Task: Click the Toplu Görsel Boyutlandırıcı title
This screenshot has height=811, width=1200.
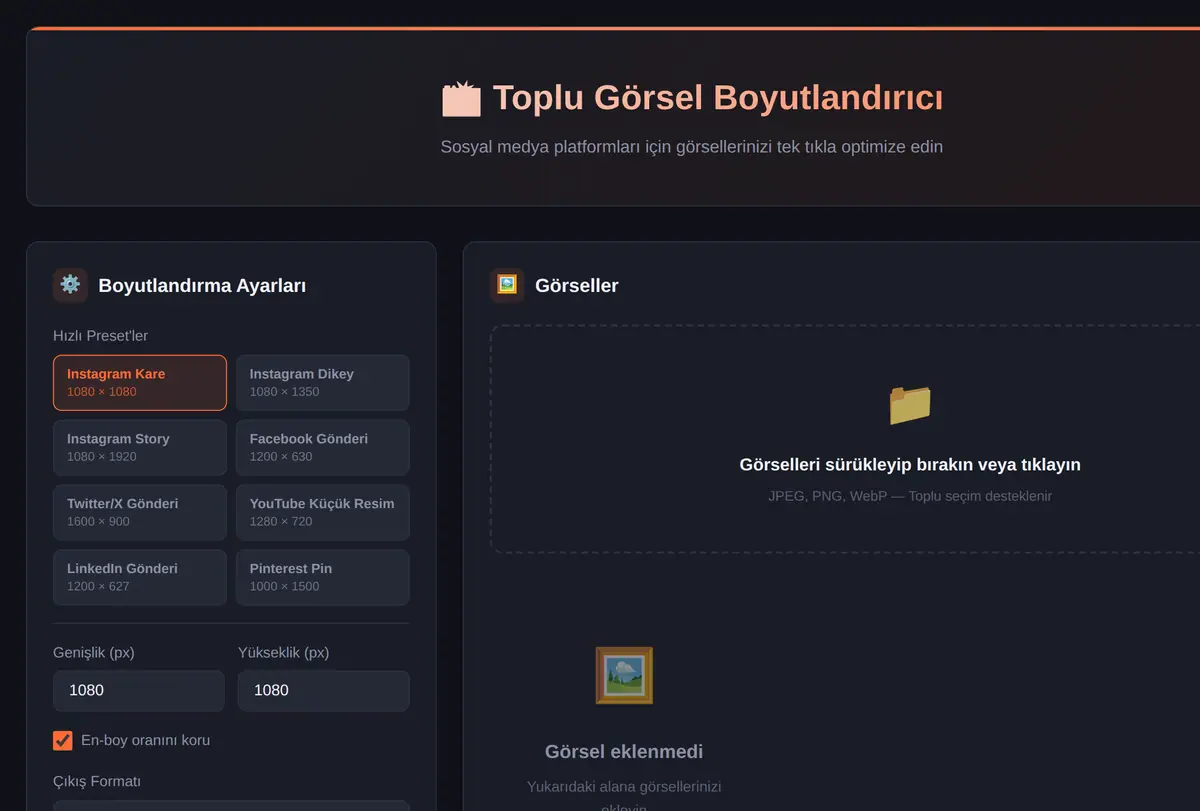Action: click(718, 98)
